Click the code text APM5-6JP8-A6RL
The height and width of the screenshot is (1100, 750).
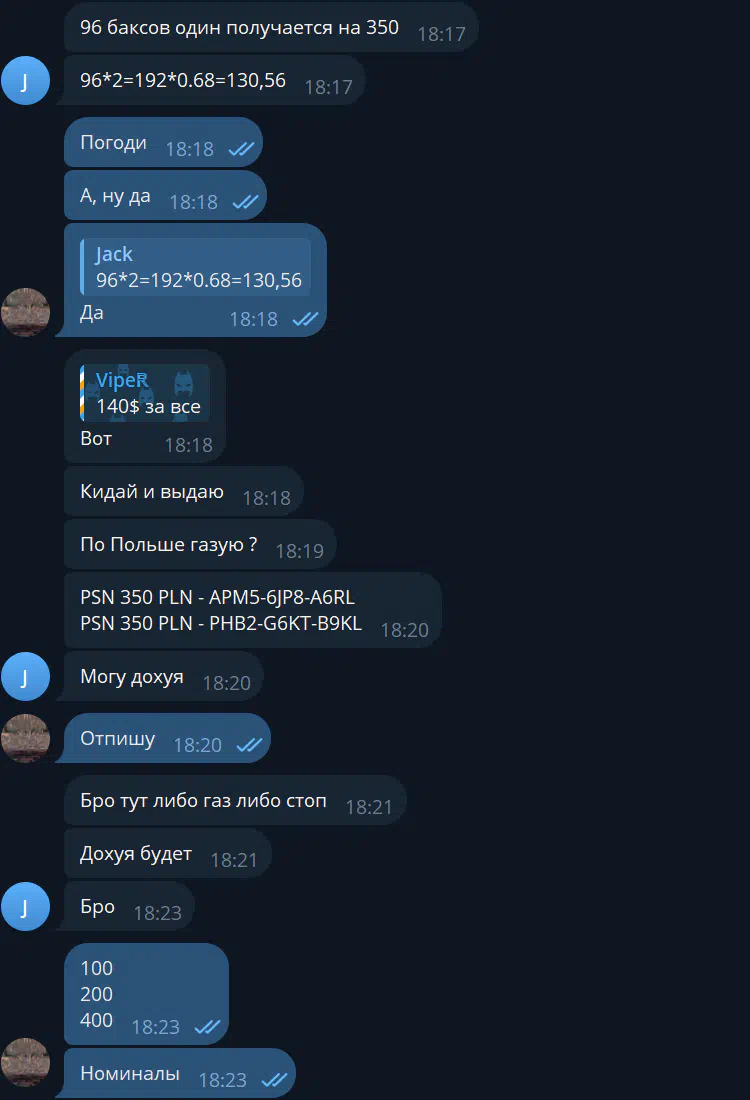pyautogui.click(x=281, y=598)
